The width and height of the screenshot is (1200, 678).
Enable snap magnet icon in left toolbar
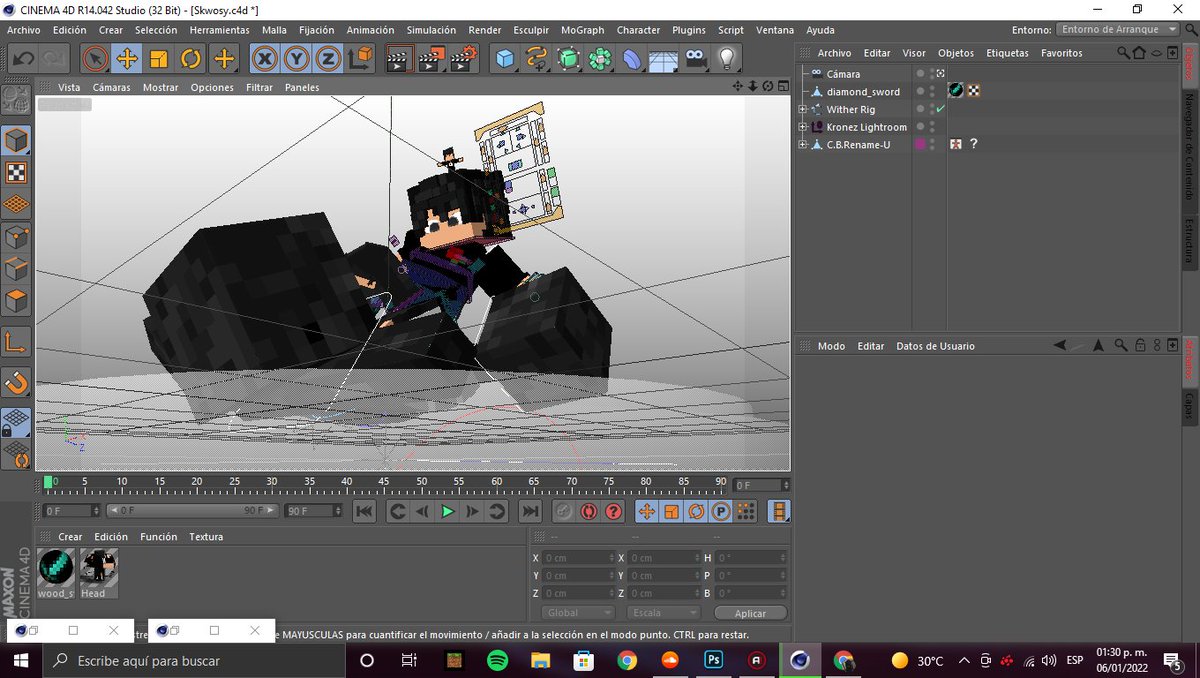tap(16, 381)
